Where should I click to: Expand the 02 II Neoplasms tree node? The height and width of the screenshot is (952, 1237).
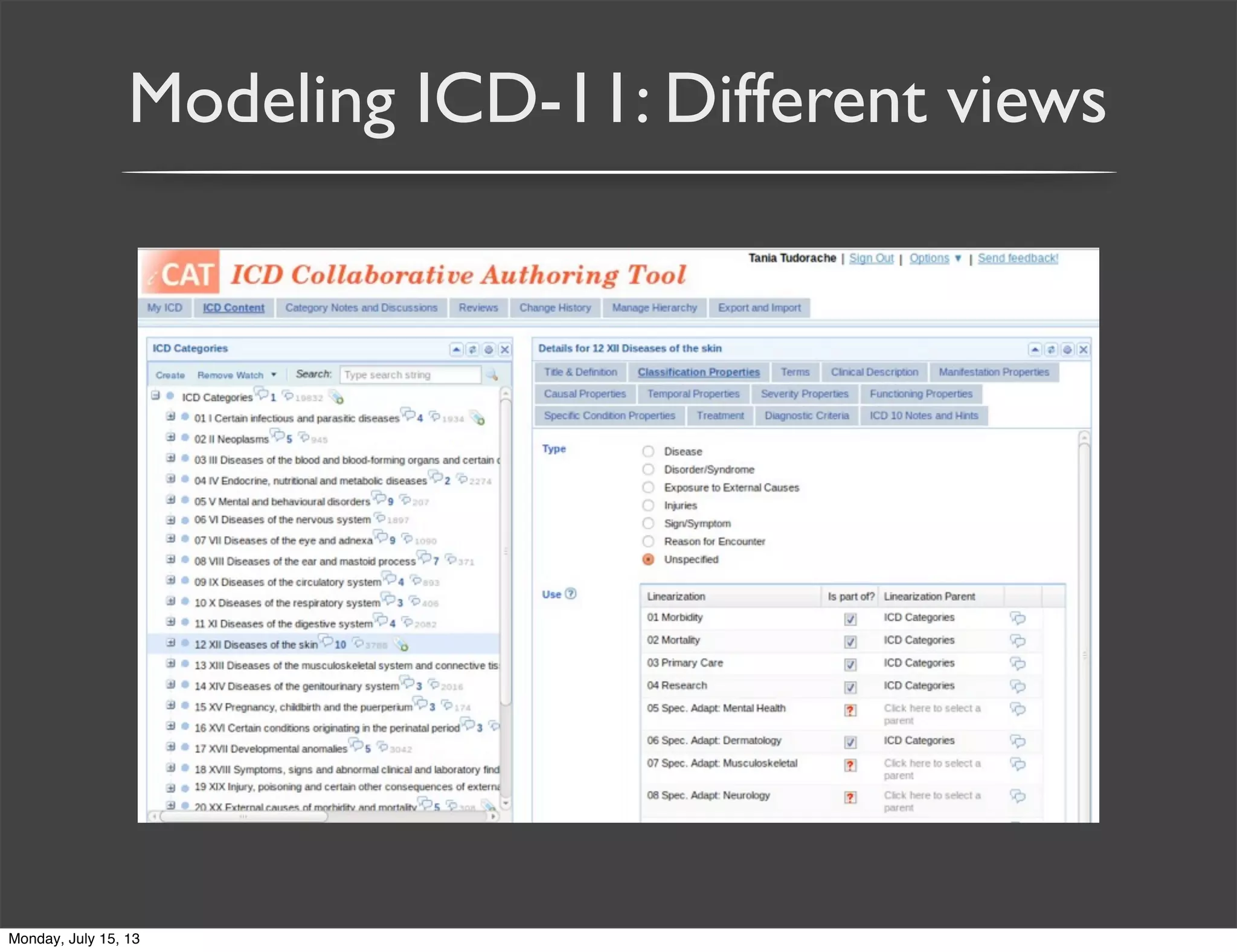point(171,437)
